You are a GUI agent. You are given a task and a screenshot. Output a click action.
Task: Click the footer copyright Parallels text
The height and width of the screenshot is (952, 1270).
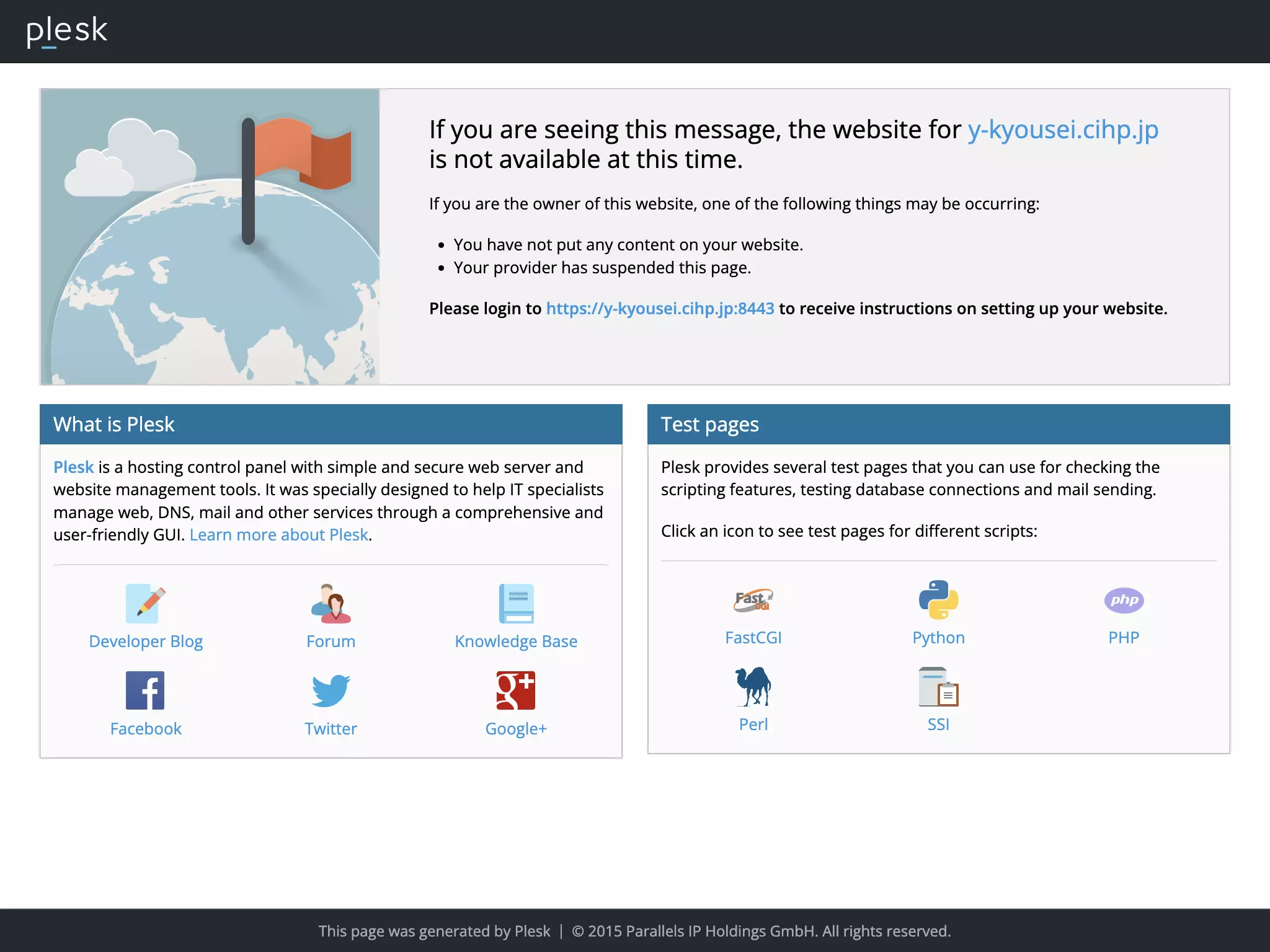tap(761, 931)
